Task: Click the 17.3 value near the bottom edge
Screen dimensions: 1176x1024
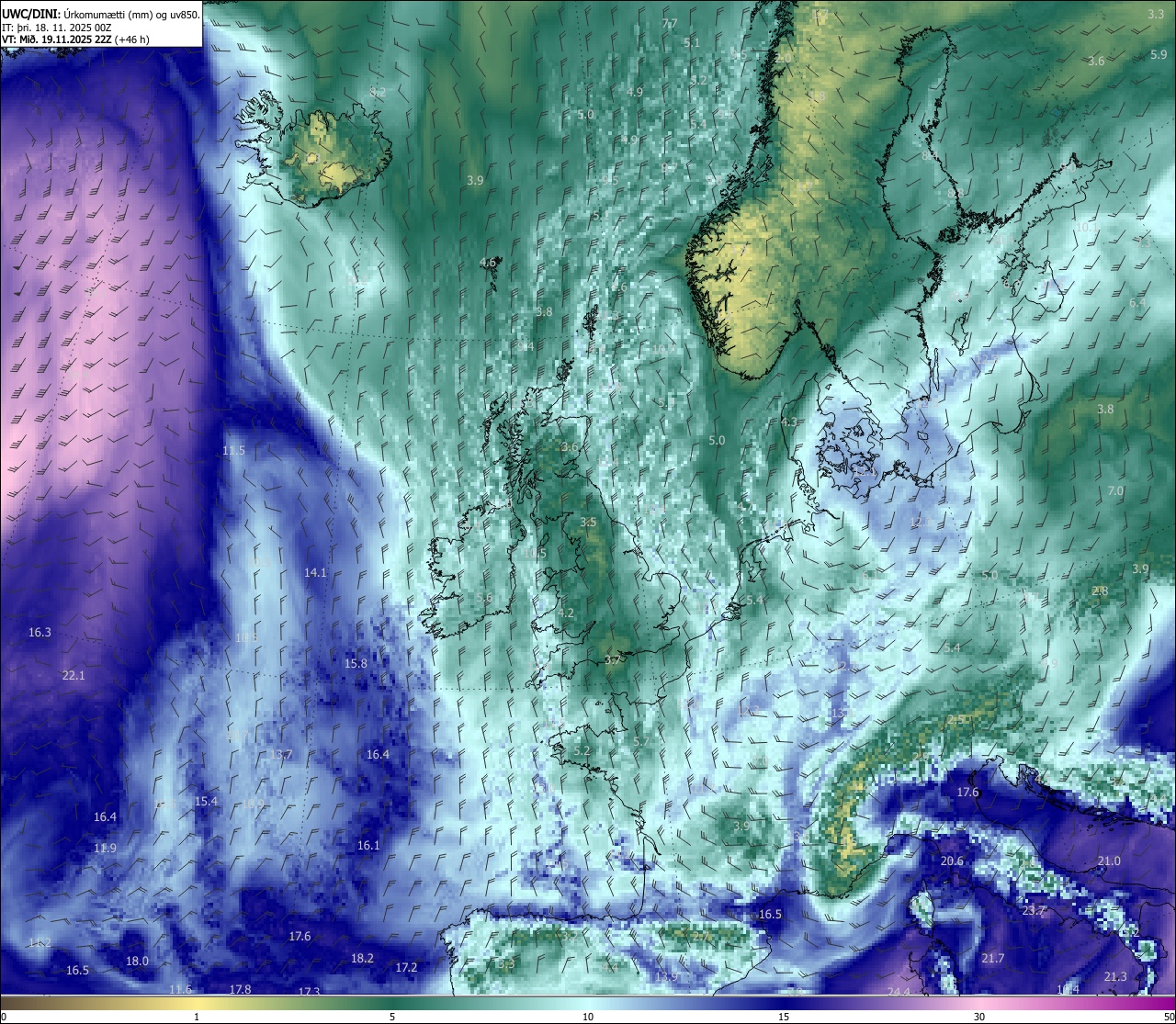Action: [309, 992]
